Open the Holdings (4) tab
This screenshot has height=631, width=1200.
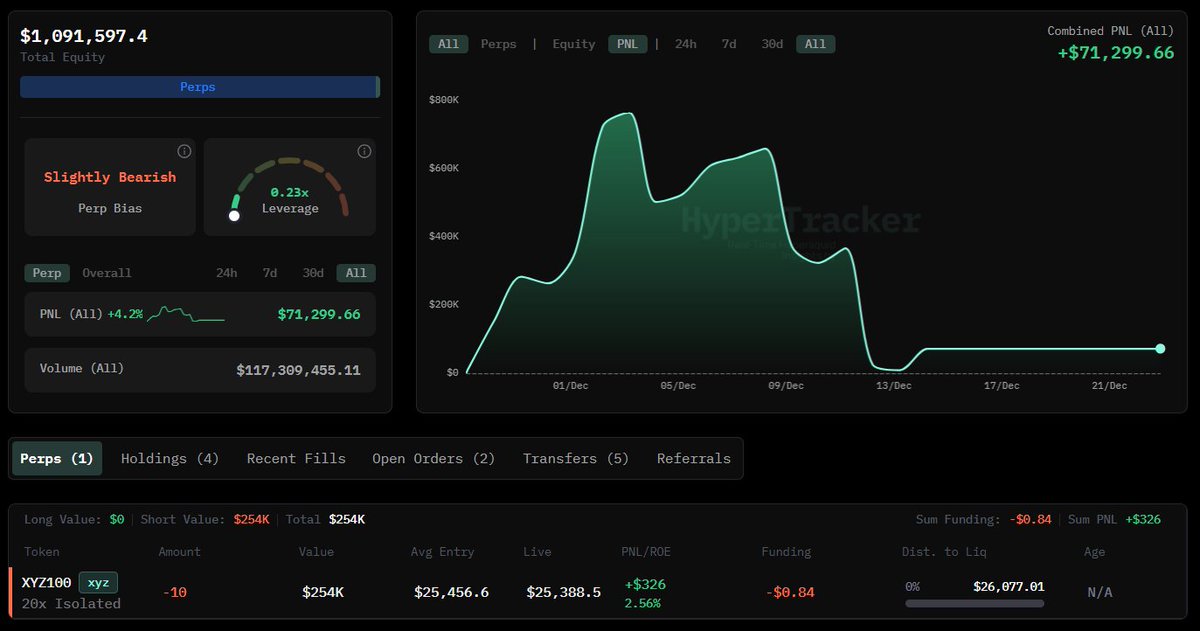[170, 459]
